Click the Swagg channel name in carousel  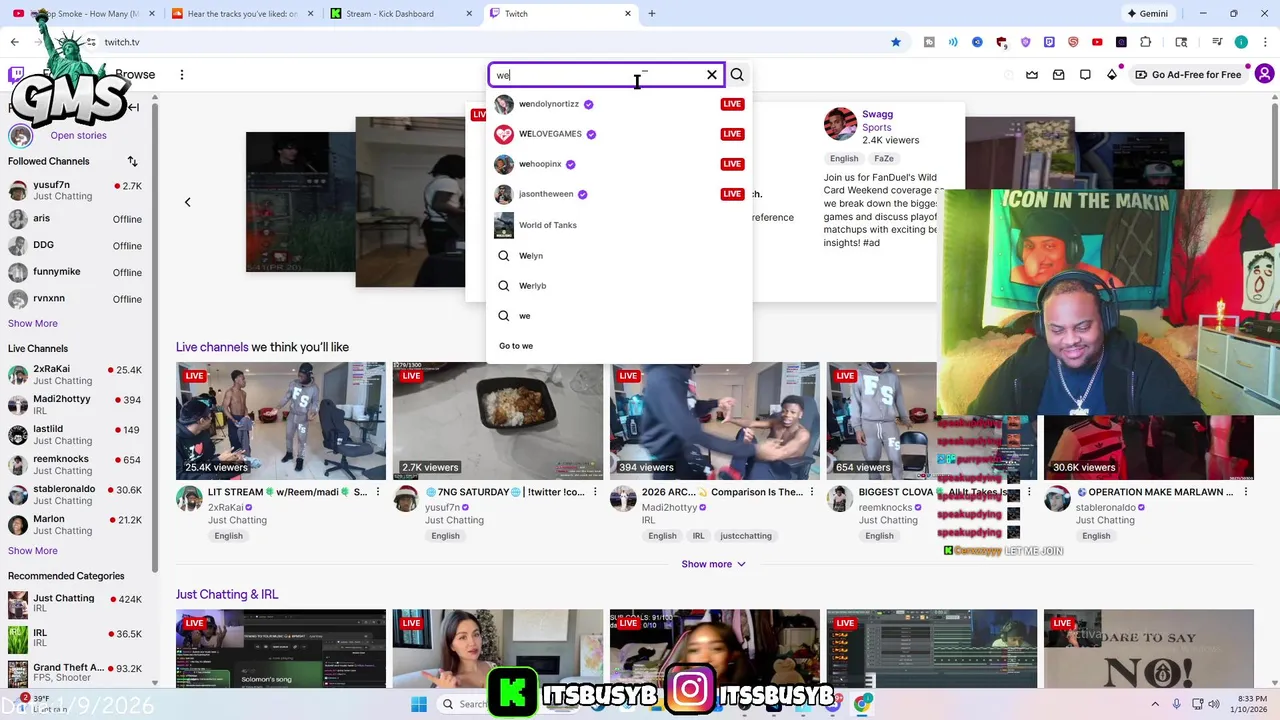point(877,114)
